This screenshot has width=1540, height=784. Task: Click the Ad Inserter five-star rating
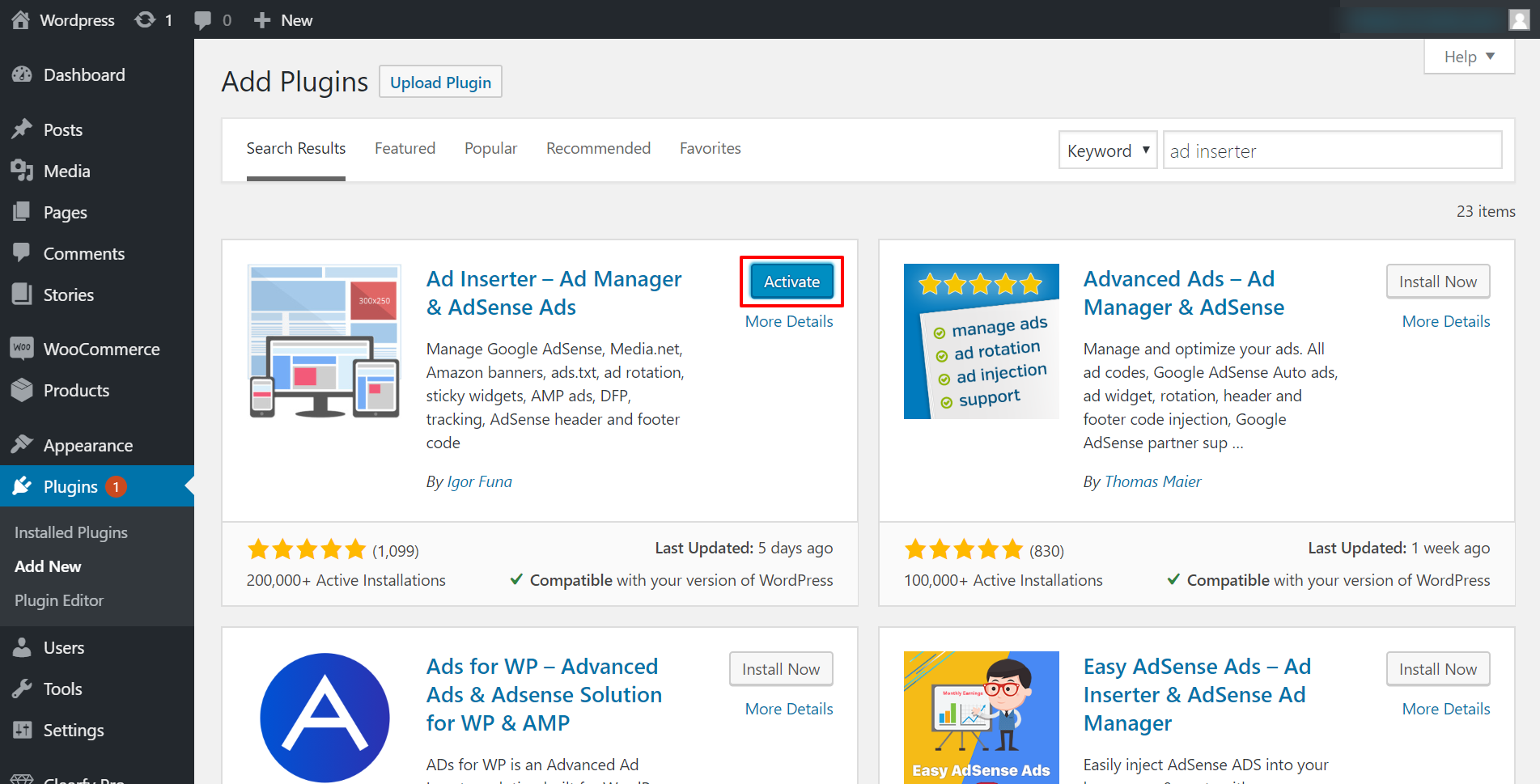point(307,550)
